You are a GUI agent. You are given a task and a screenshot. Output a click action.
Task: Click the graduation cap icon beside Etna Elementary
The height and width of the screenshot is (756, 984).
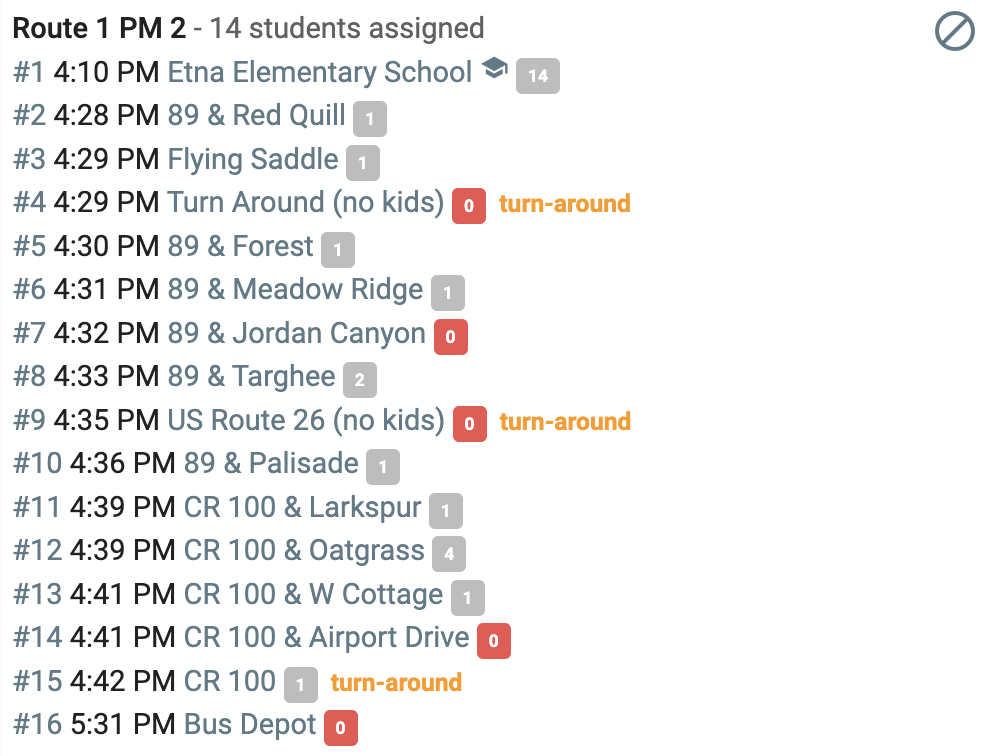pos(495,68)
